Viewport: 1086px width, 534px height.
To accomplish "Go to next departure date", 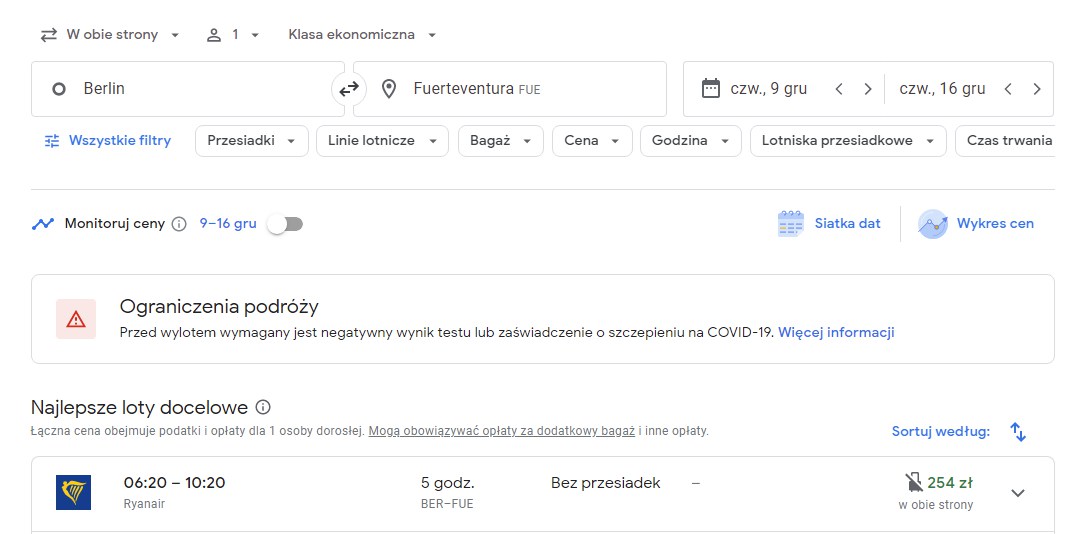I will [x=867, y=89].
